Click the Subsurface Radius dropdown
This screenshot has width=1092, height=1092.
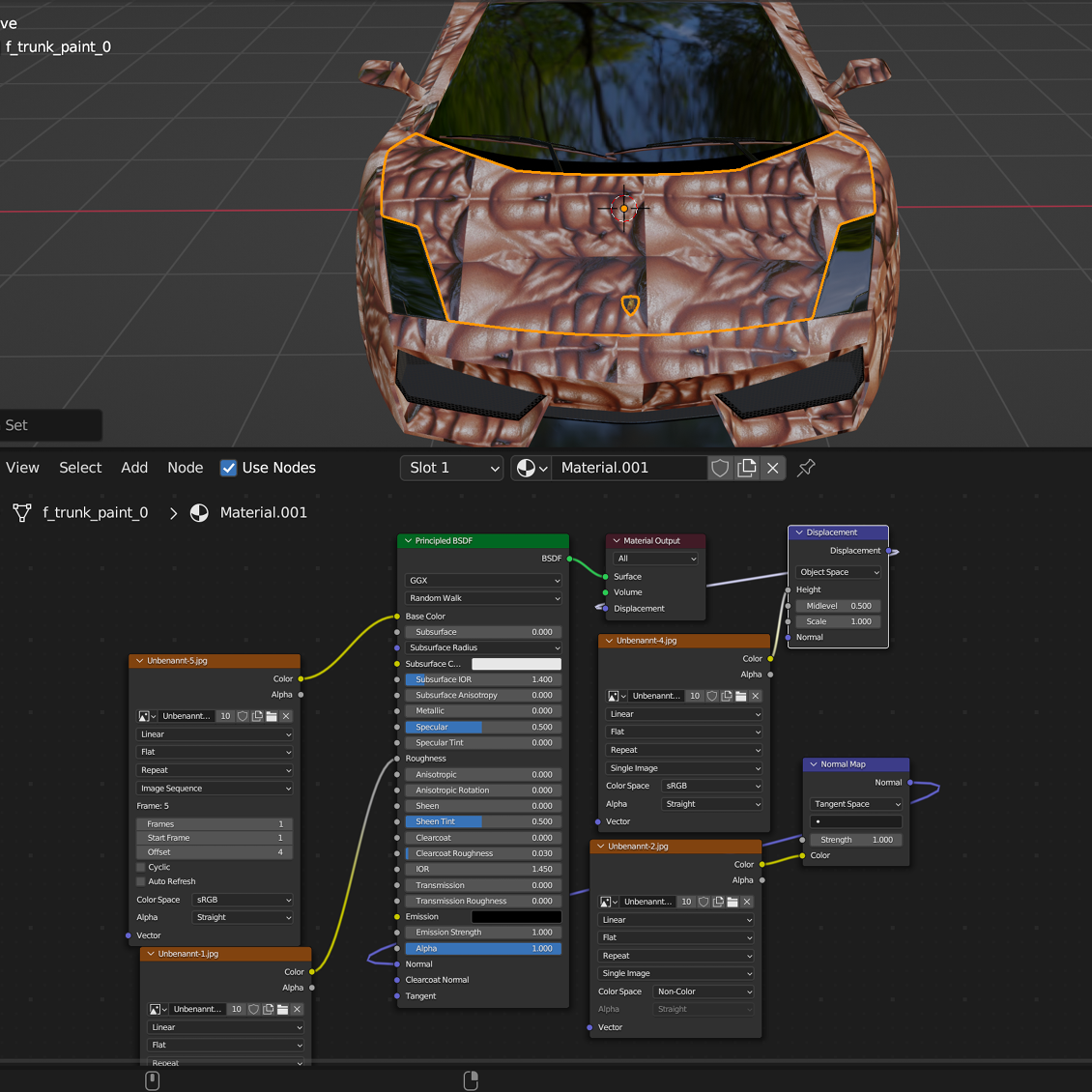(483, 647)
